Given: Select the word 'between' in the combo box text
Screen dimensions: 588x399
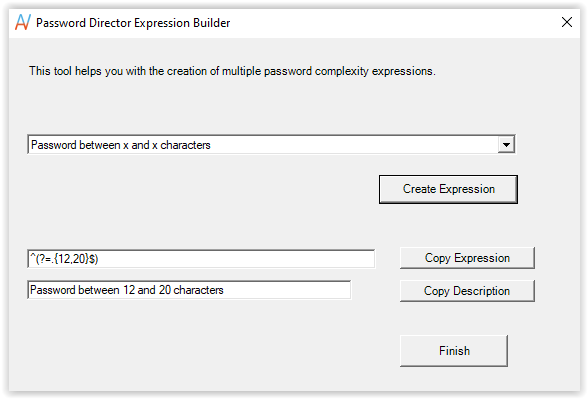Looking at the screenshot, I should point(99,145).
